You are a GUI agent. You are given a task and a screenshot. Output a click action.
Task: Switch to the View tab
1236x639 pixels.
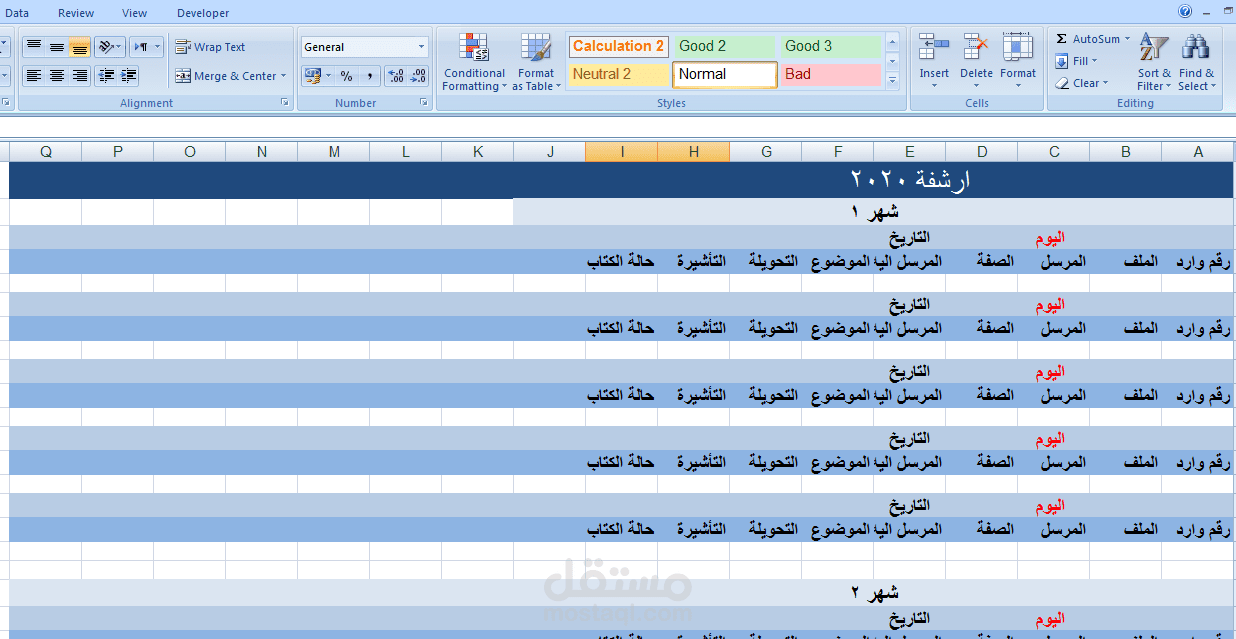(134, 13)
